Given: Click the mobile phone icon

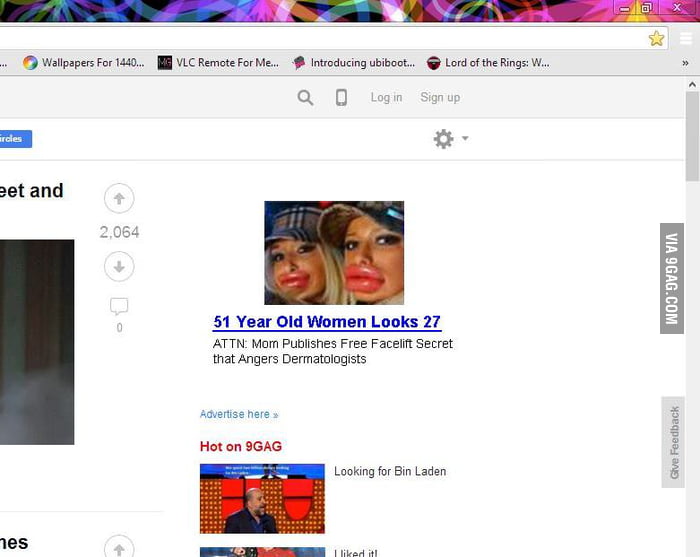Looking at the screenshot, I should (341, 97).
